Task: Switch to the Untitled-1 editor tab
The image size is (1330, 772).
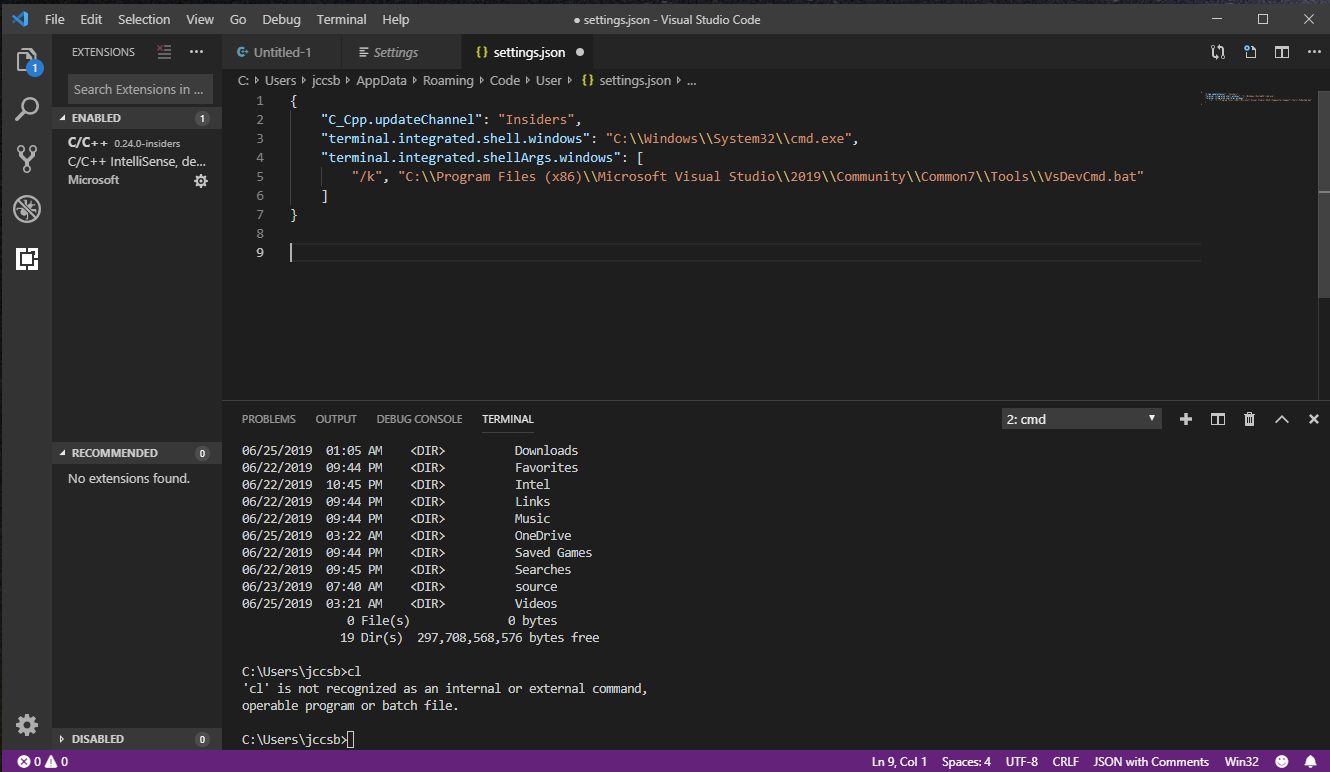Action: pyautogui.click(x=282, y=52)
